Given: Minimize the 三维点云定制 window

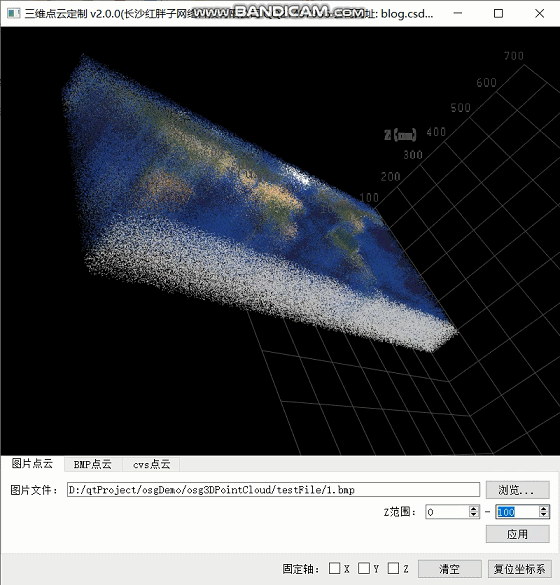Looking at the screenshot, I should pos(458,13).
